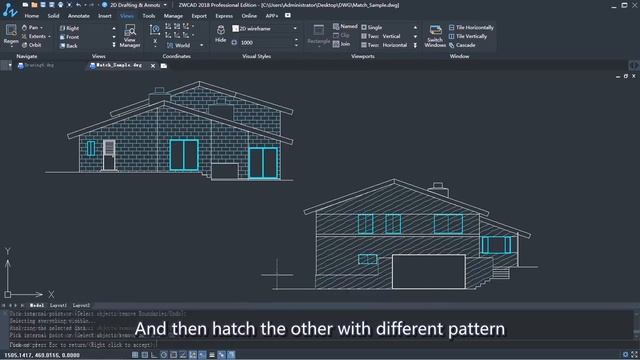Click the Export ribbon tab

(x=199, y=16)
